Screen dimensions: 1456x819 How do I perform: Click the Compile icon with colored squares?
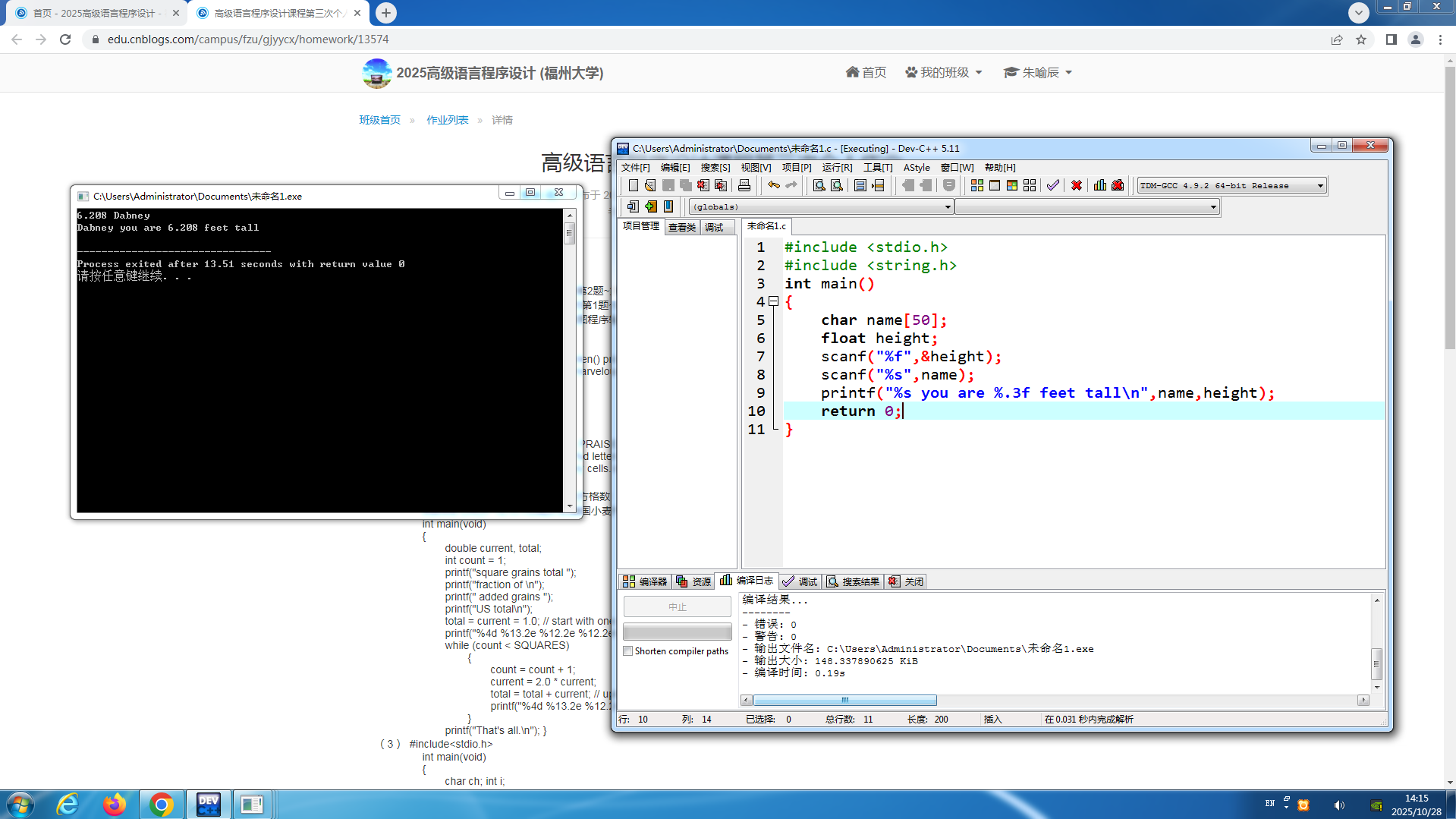[x=977, y=185]
